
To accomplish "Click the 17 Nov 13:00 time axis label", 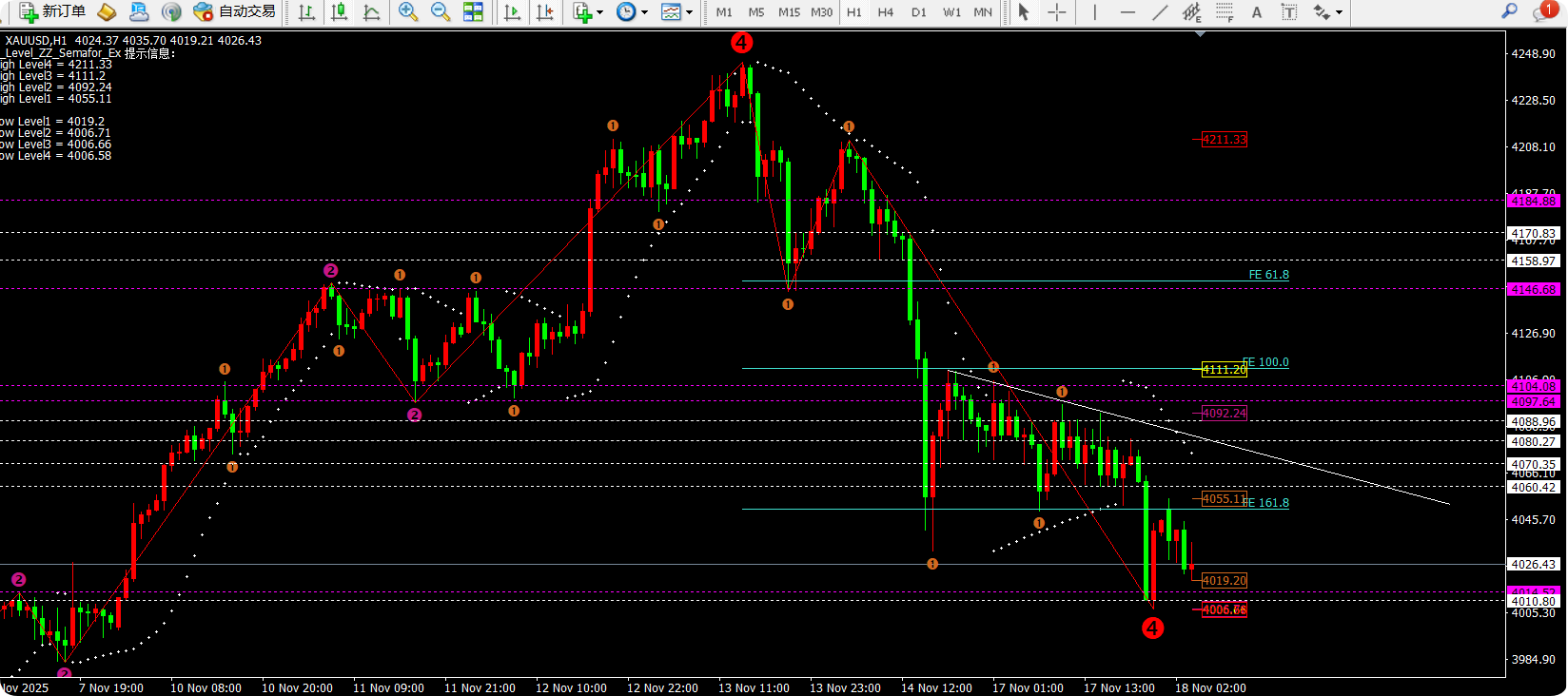I will (1119, 688).
